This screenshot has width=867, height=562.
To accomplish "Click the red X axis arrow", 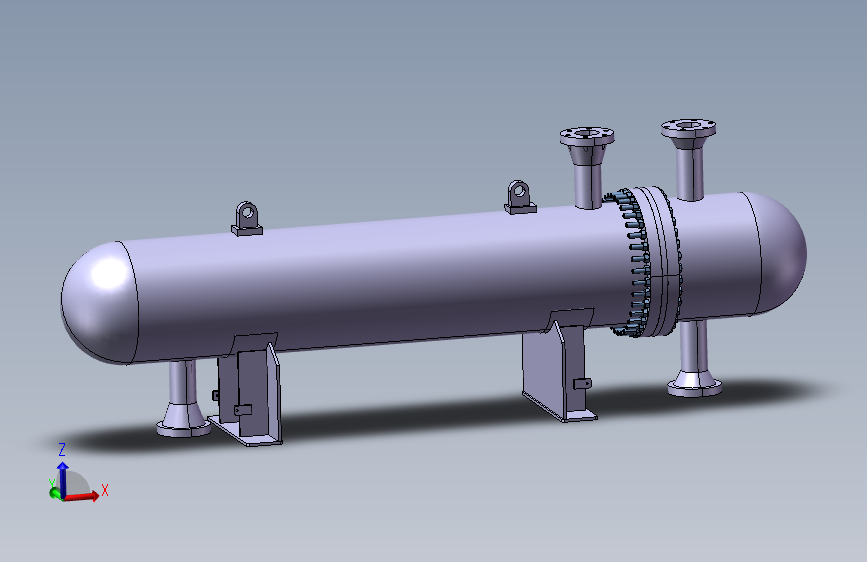I will pyautogui.click(x=82, y=495).
